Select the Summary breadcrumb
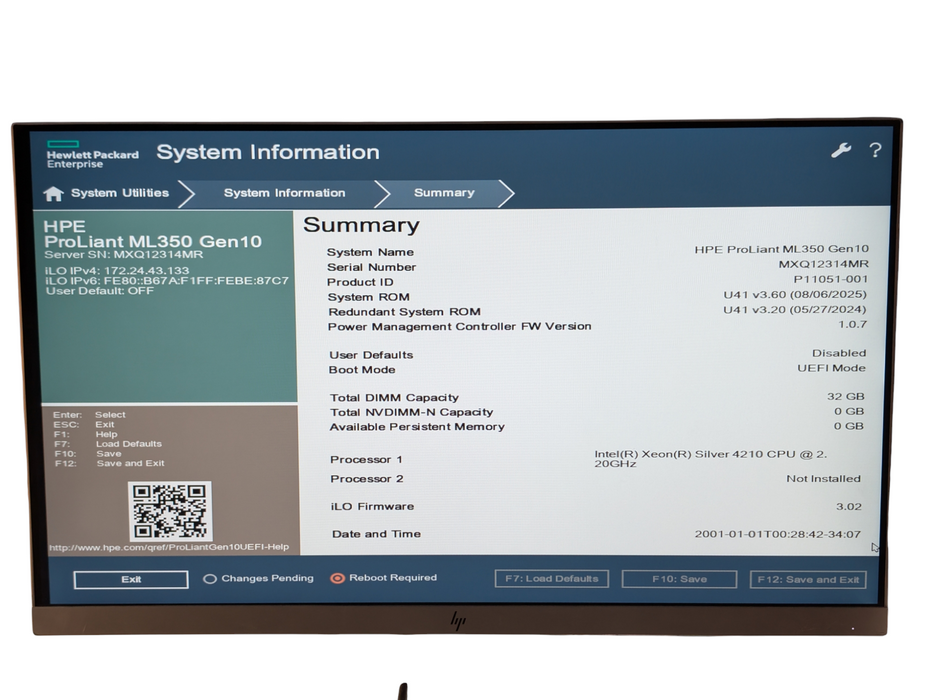Image resolution: width=930 pixels, height=700 pixels. pos(444,193)
